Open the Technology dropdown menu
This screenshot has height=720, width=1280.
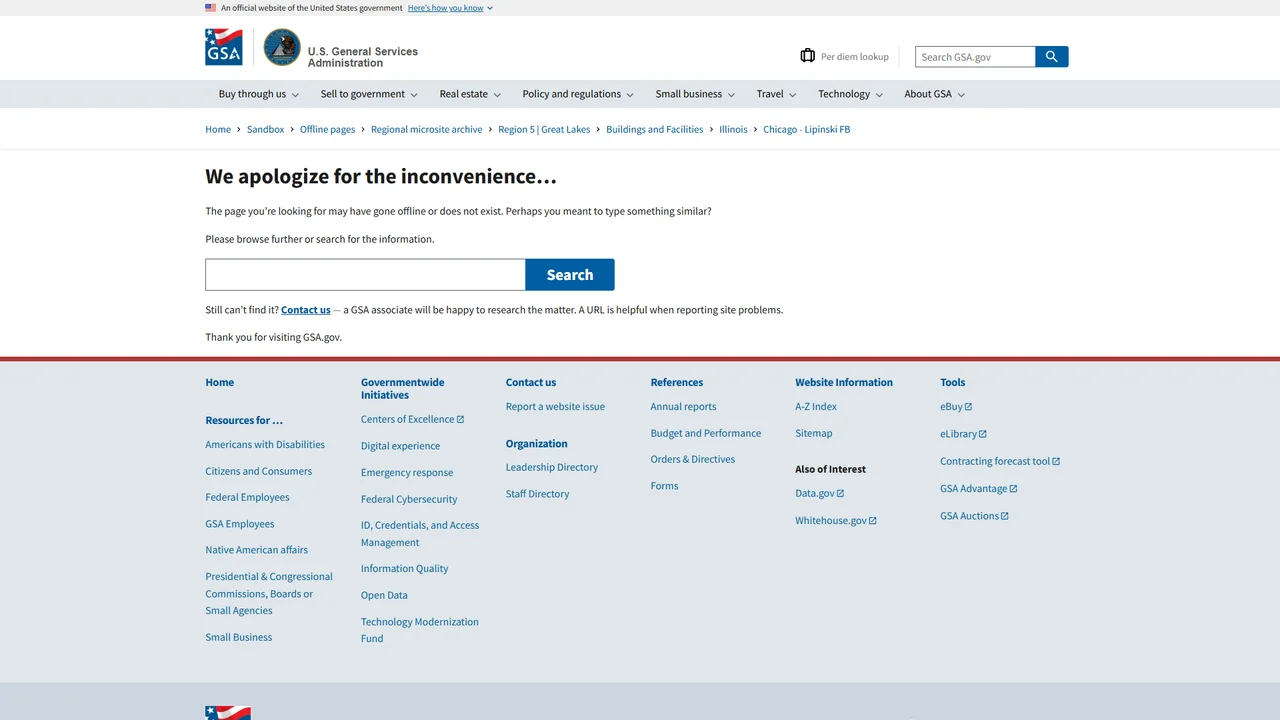coord(850,94)
